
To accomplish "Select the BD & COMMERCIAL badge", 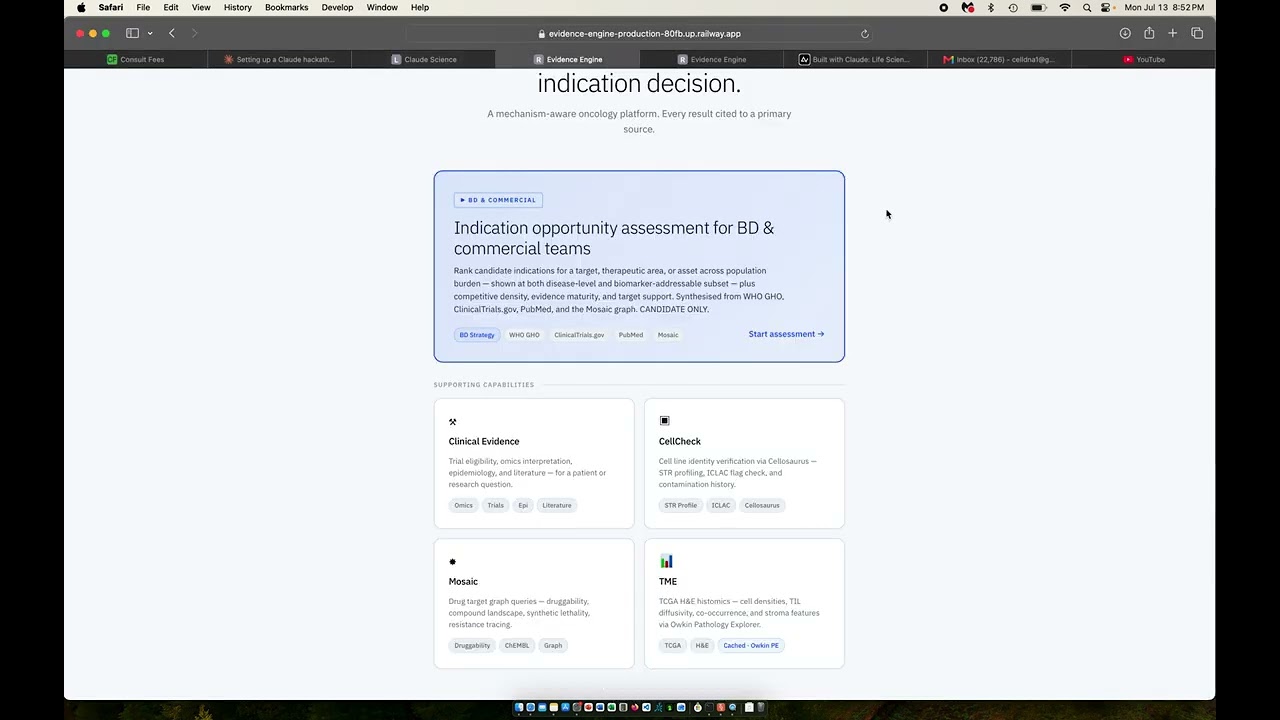I will click(498, 200).
